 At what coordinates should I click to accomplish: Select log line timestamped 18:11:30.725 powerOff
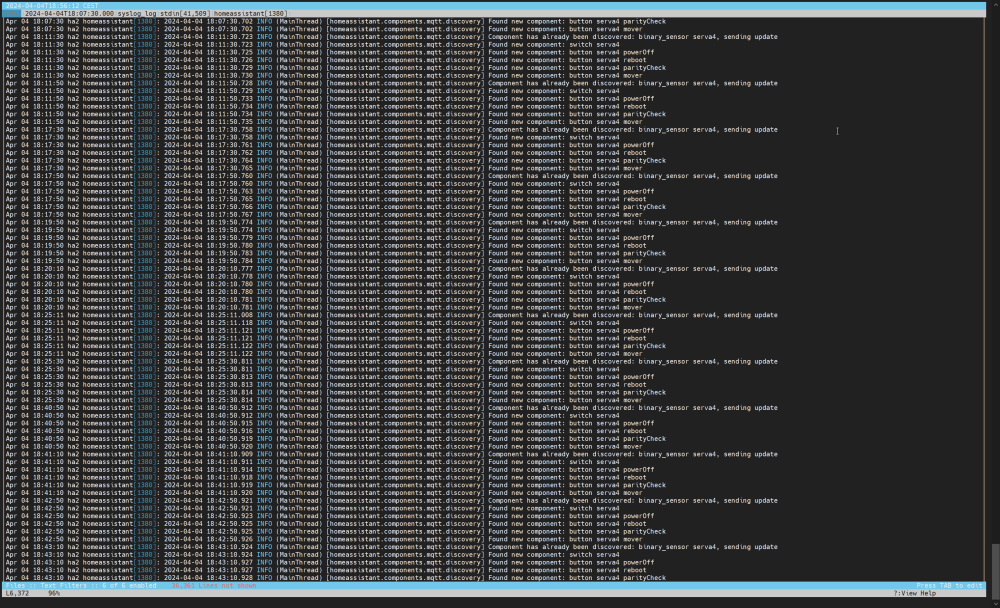tap(330, 52)
